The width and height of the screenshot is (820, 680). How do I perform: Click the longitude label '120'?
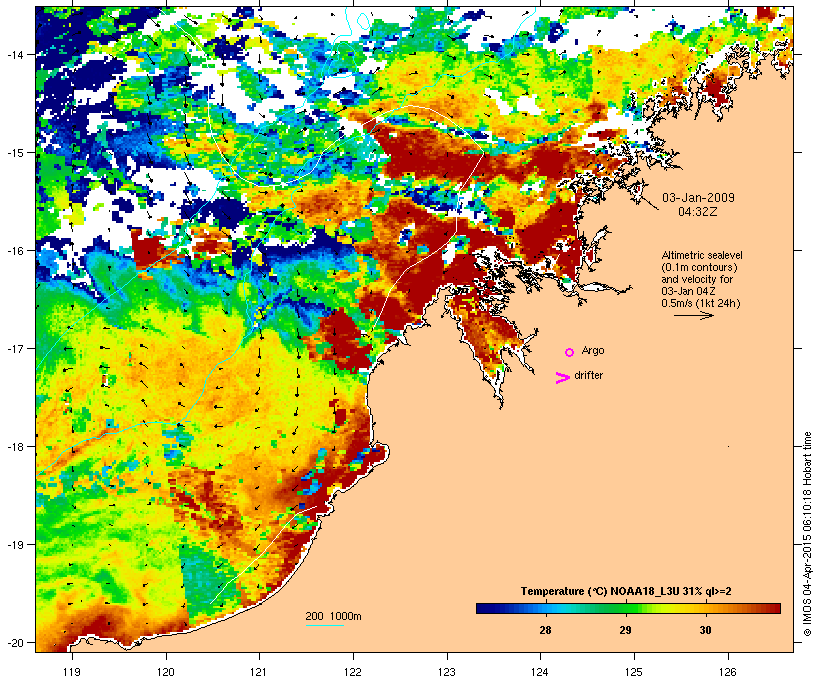pos(166,672)
